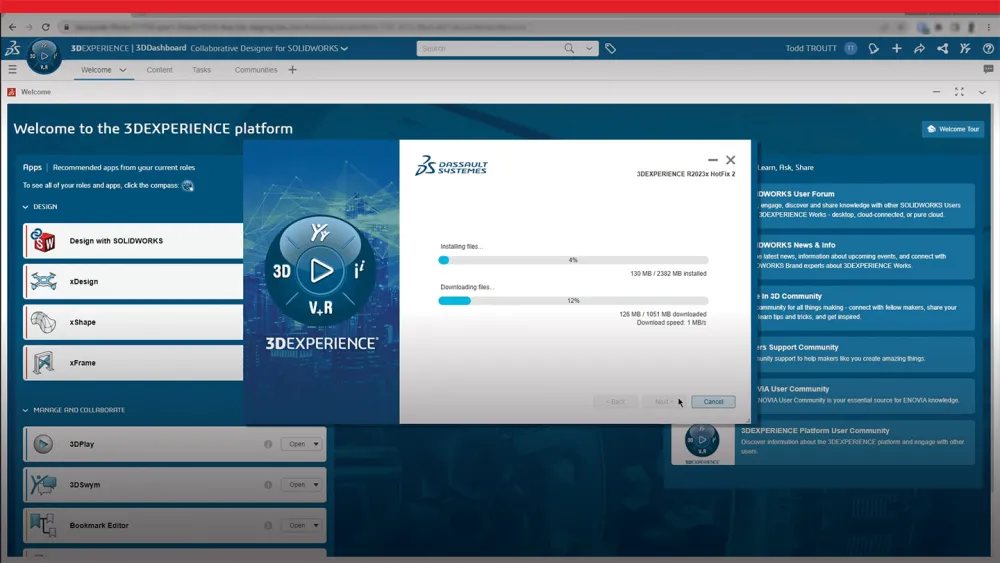Click the 3DPlay app icon

click(43, 444)
